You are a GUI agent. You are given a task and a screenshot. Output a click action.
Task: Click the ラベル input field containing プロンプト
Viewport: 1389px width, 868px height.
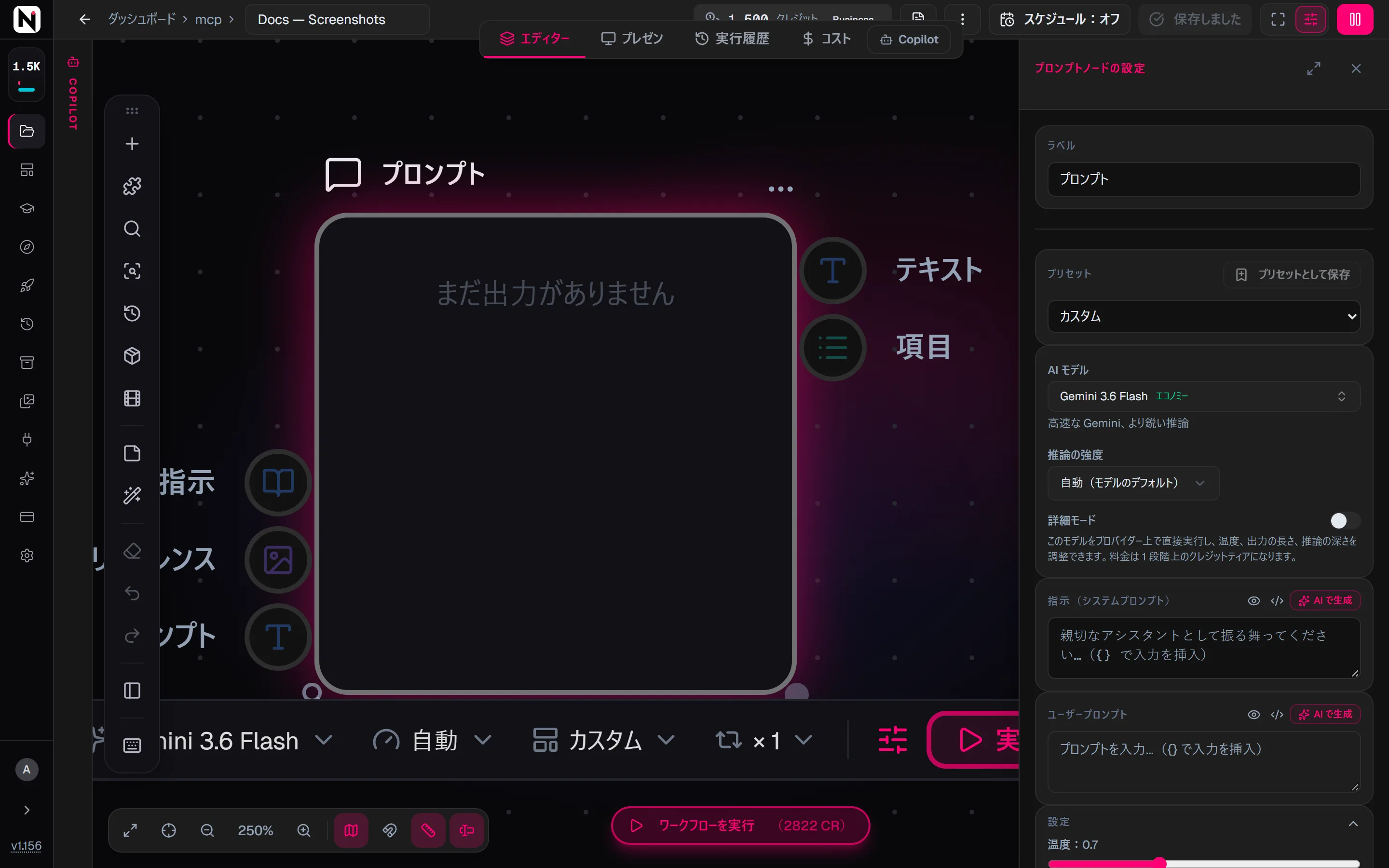pyautogui.click(x=1204, y=179)
